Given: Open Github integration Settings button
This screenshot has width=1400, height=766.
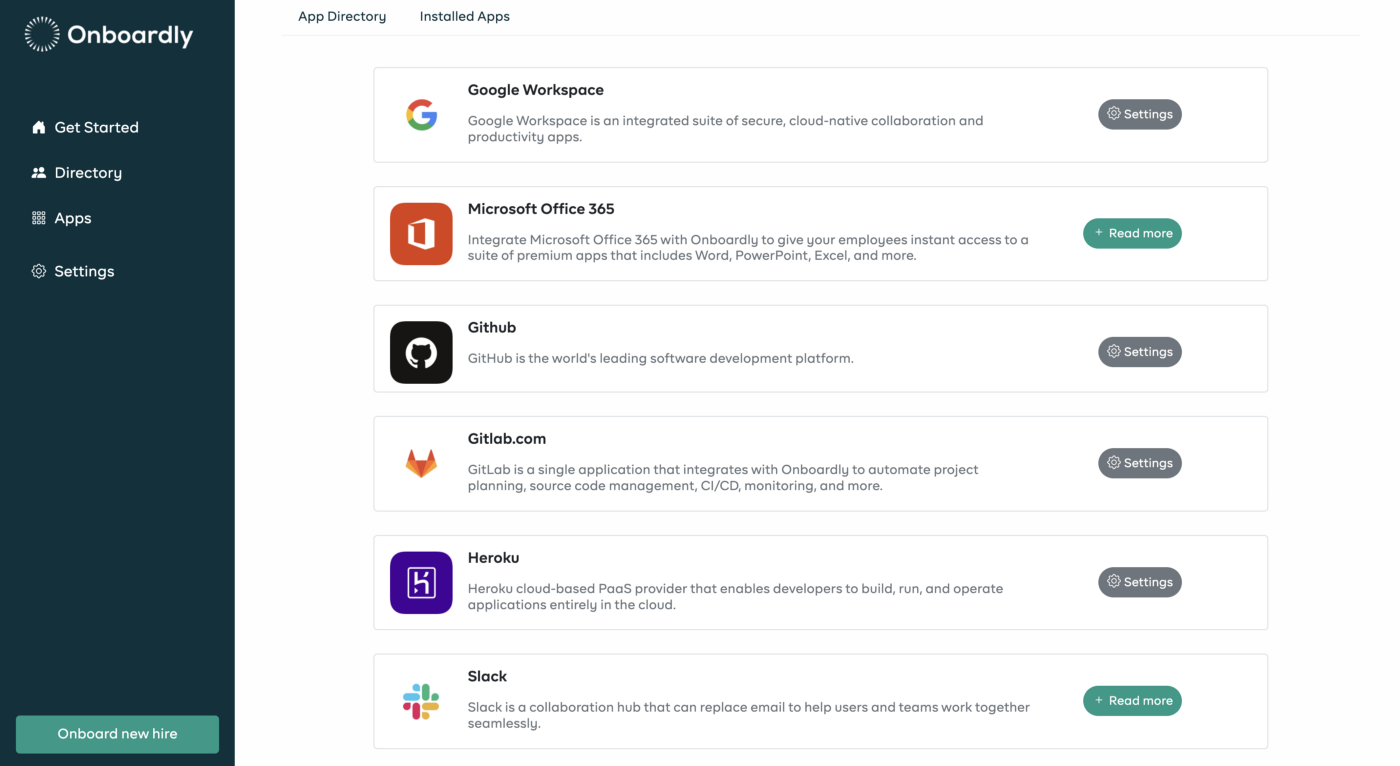Looking at the screenshot, I should 1140,352.
